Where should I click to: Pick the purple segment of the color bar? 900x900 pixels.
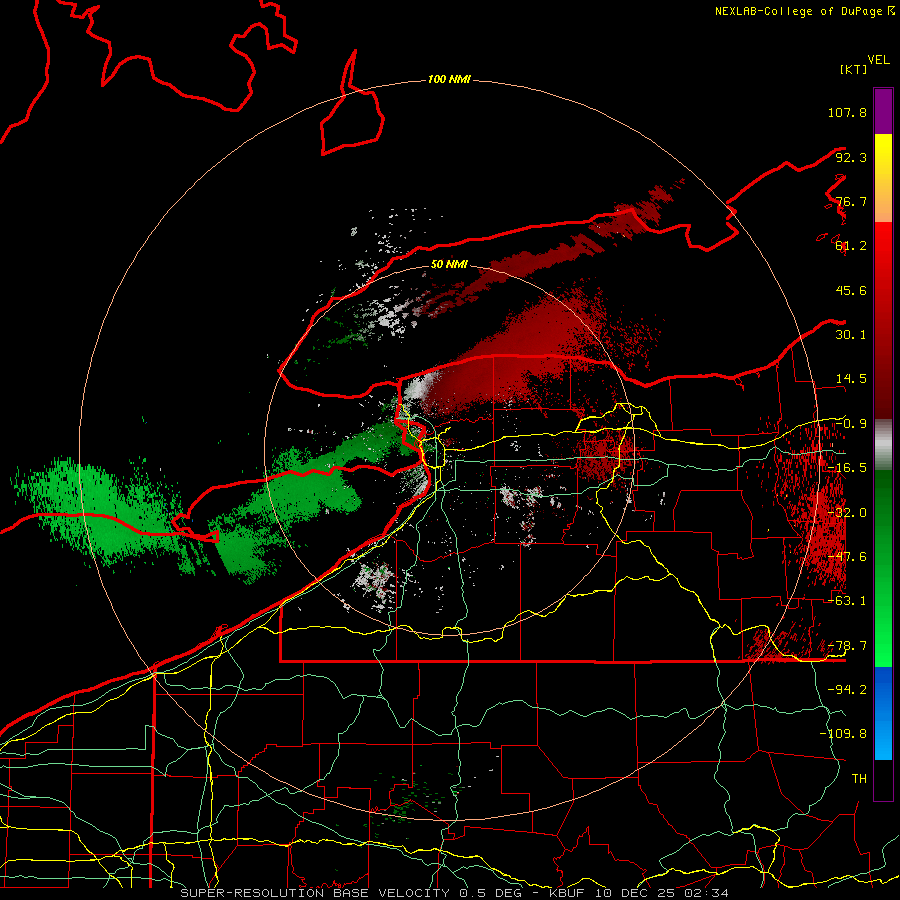pyautogui.click(x=883, y=111)
